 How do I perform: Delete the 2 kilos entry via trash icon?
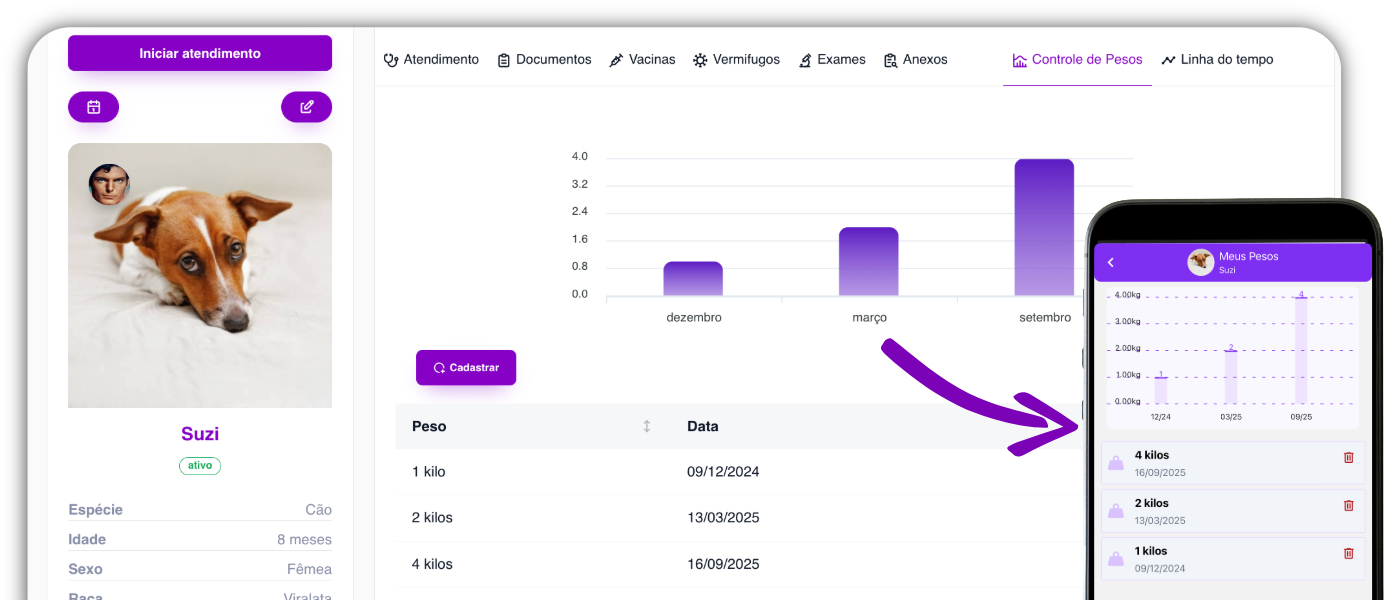(1348, 505)
